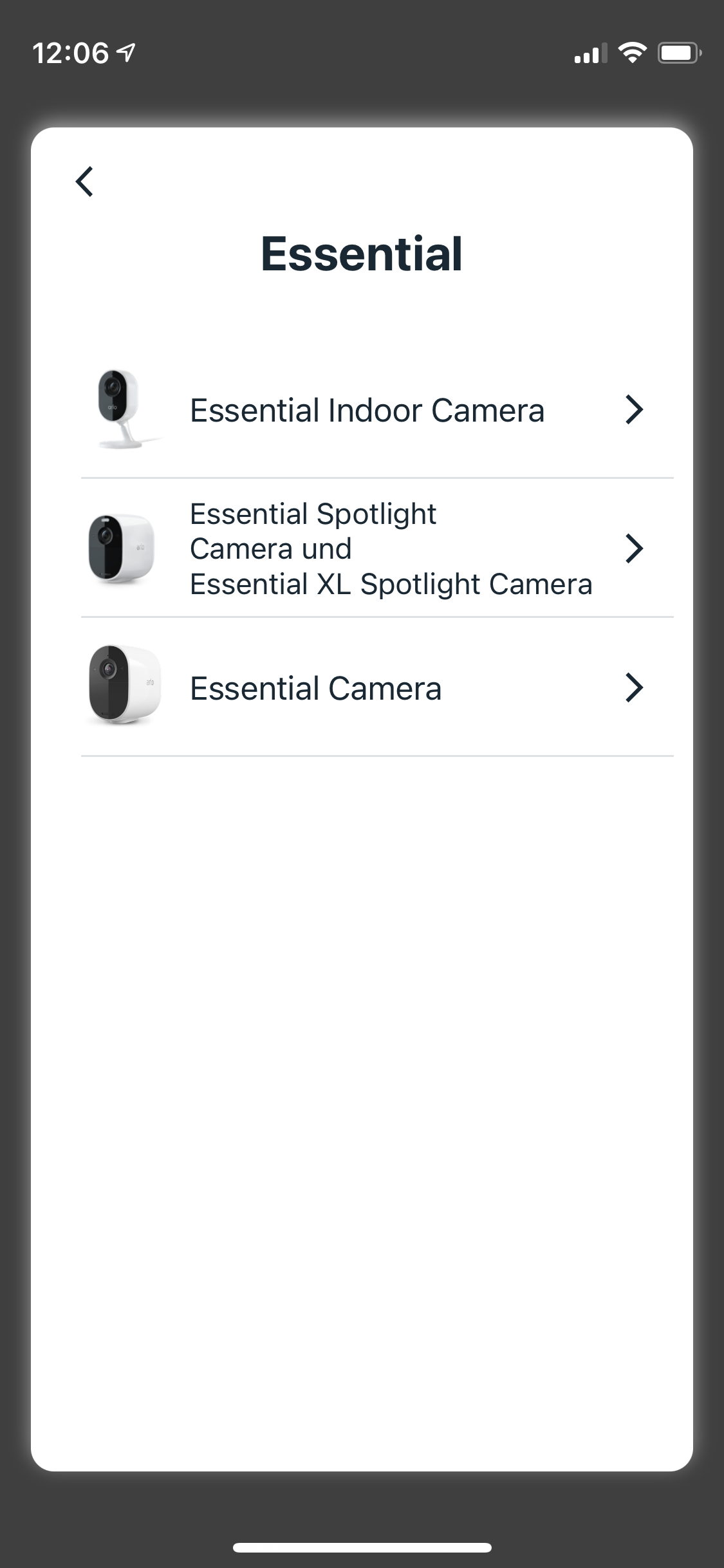This screenshot has height=1568, width=724.
Task: Tap the Essential Camera product image
Action: tap(124, 685)
